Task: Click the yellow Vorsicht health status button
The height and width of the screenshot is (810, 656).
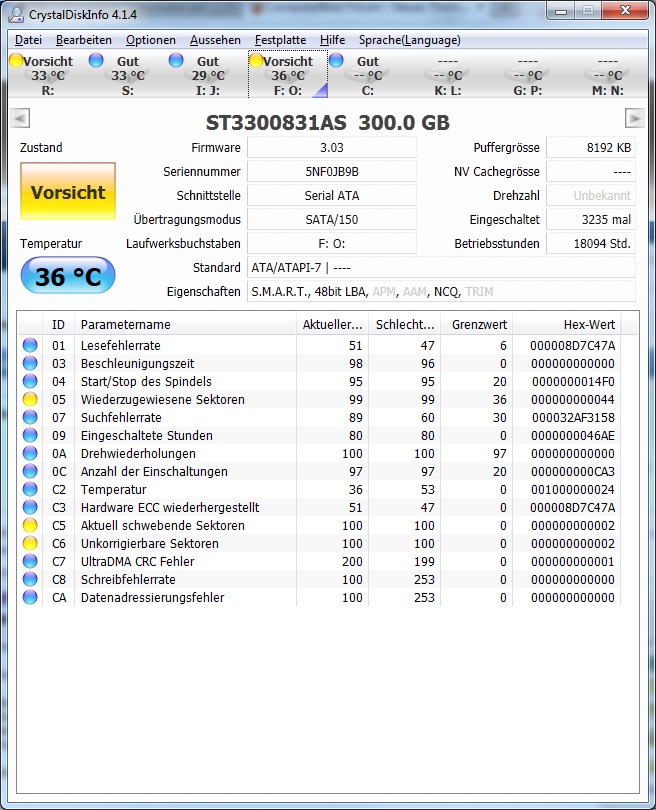Action: point(68,192)
